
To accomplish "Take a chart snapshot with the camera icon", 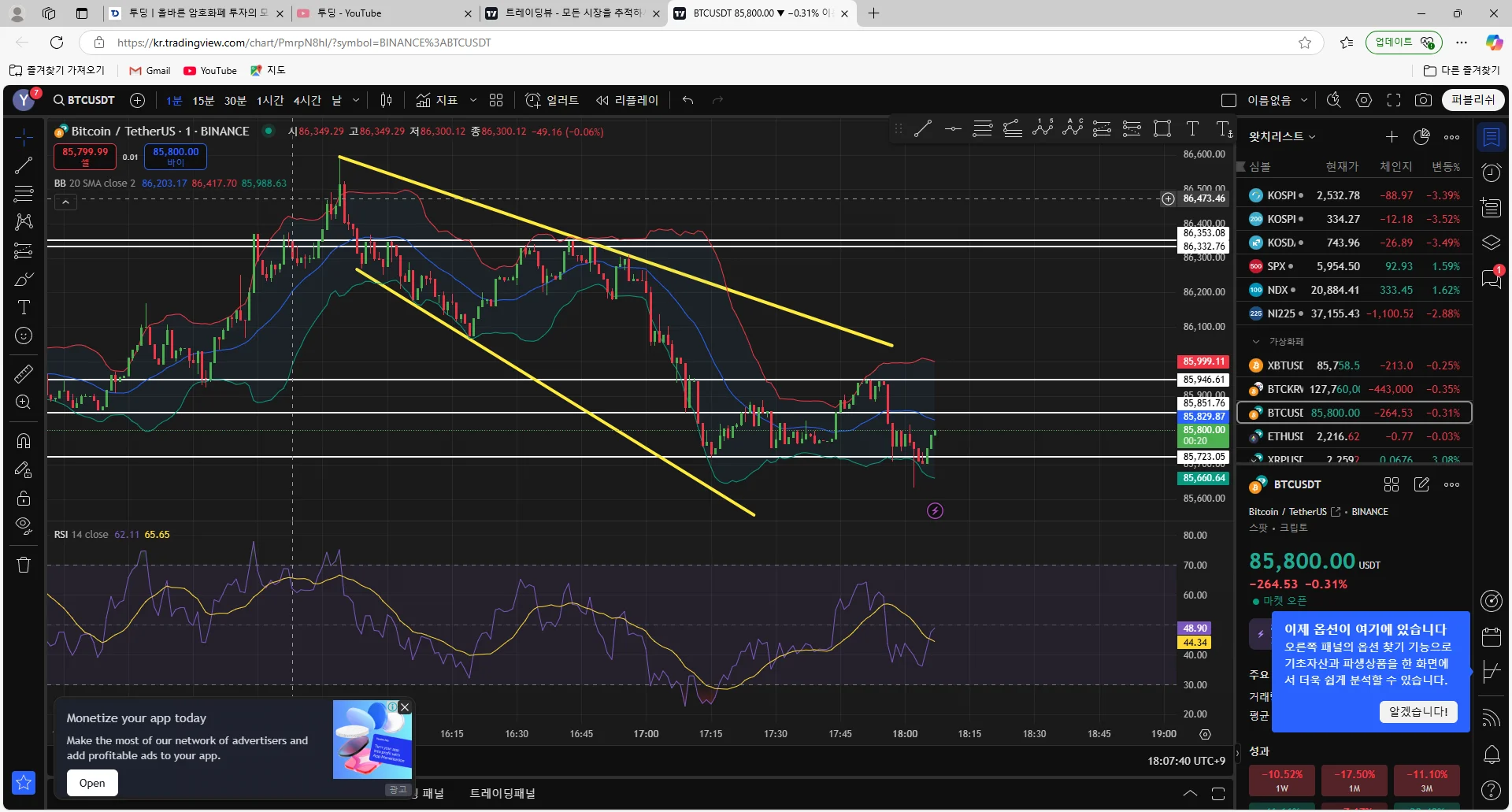I will [1423, 100].
